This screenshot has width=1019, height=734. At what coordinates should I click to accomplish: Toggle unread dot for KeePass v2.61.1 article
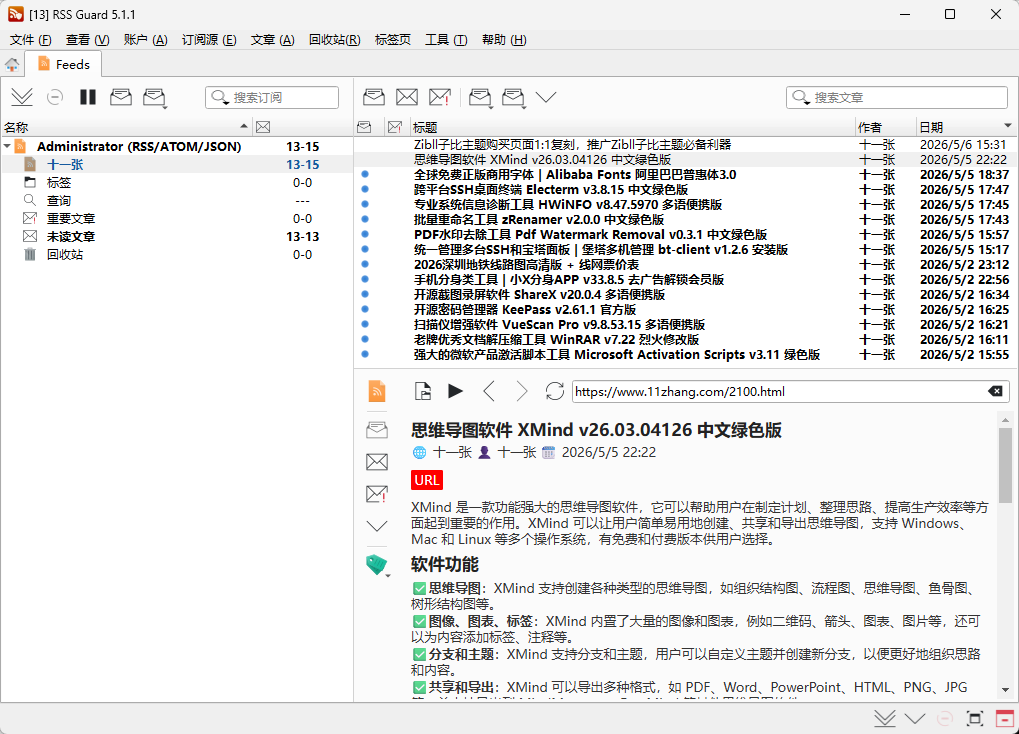tap(365, 309)
